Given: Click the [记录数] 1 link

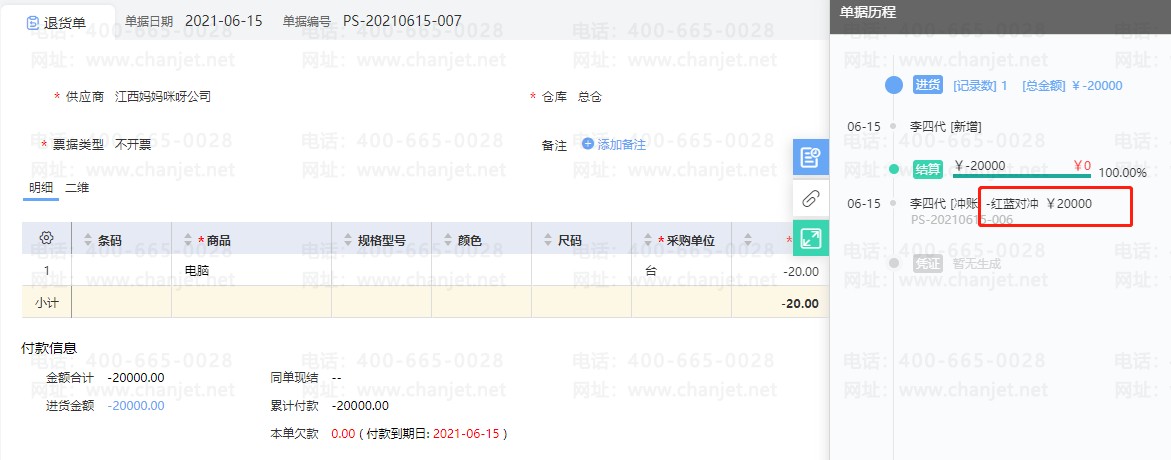Looking at the screenshot, I should [x=981, y=86].
